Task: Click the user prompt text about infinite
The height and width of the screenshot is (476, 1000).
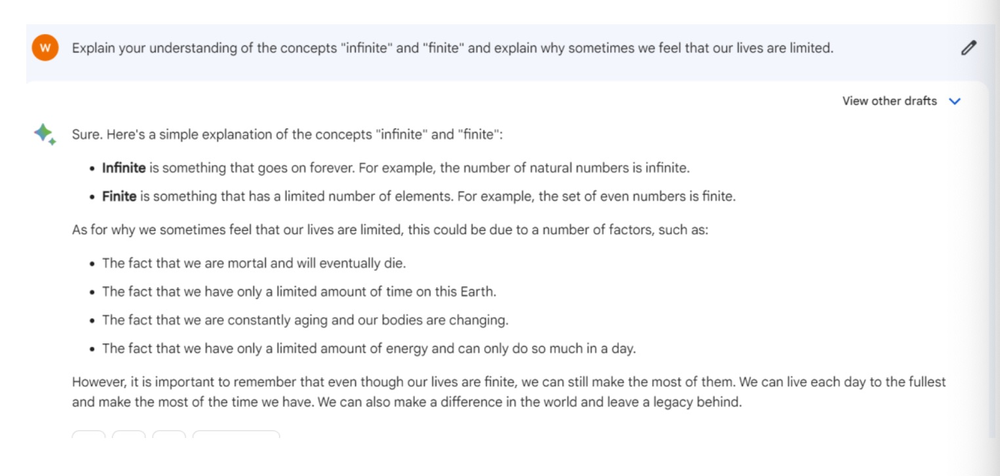Action: click(x=452, y=47)
